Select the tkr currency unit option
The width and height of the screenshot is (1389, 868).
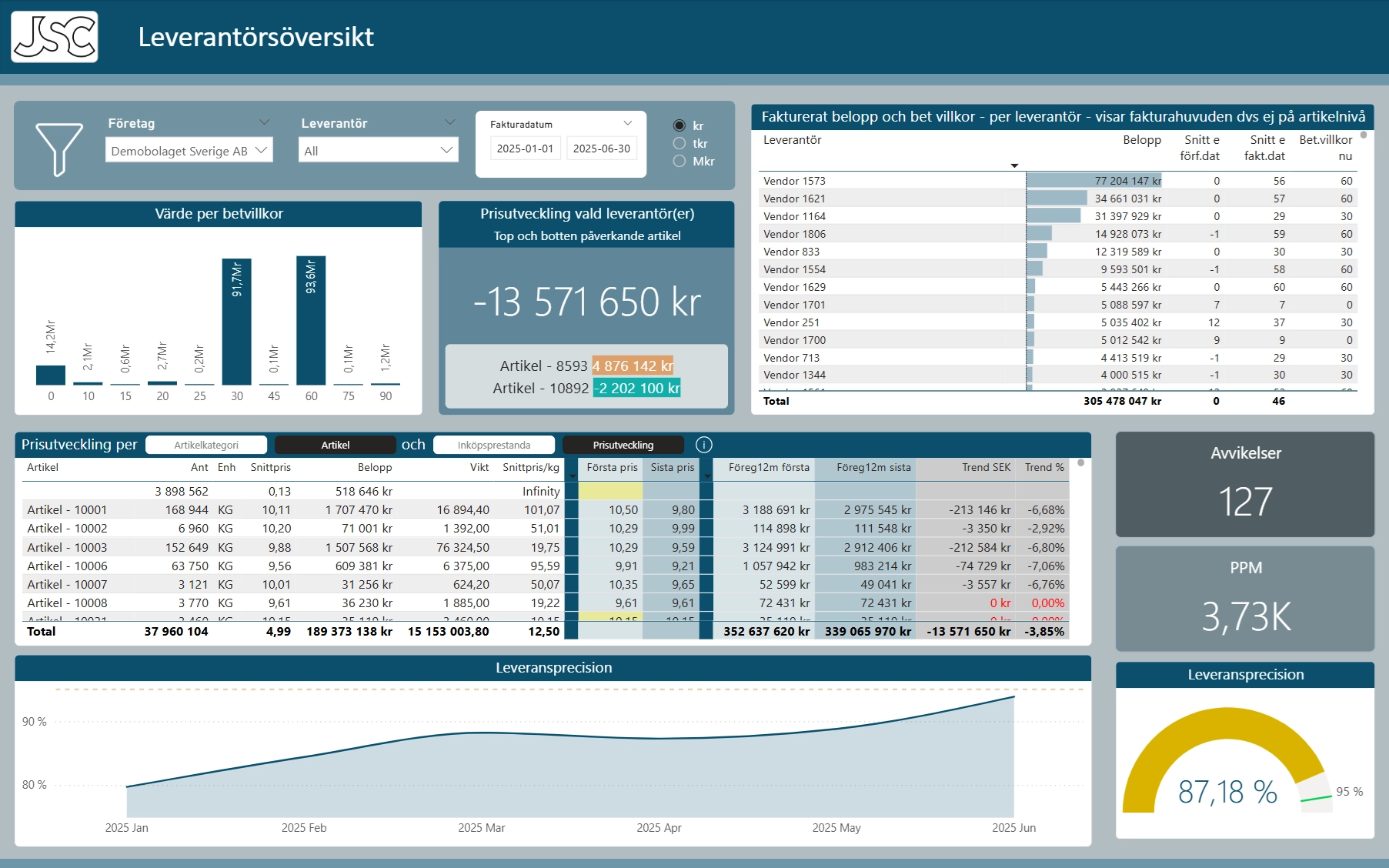tap(679, 143)
